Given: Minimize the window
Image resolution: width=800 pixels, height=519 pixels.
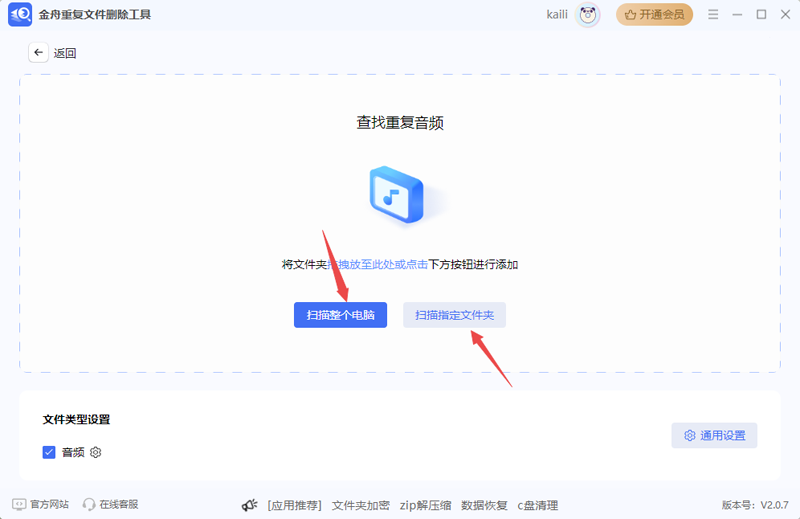Looking at the screenshot, I should click(x=737, y=15).
